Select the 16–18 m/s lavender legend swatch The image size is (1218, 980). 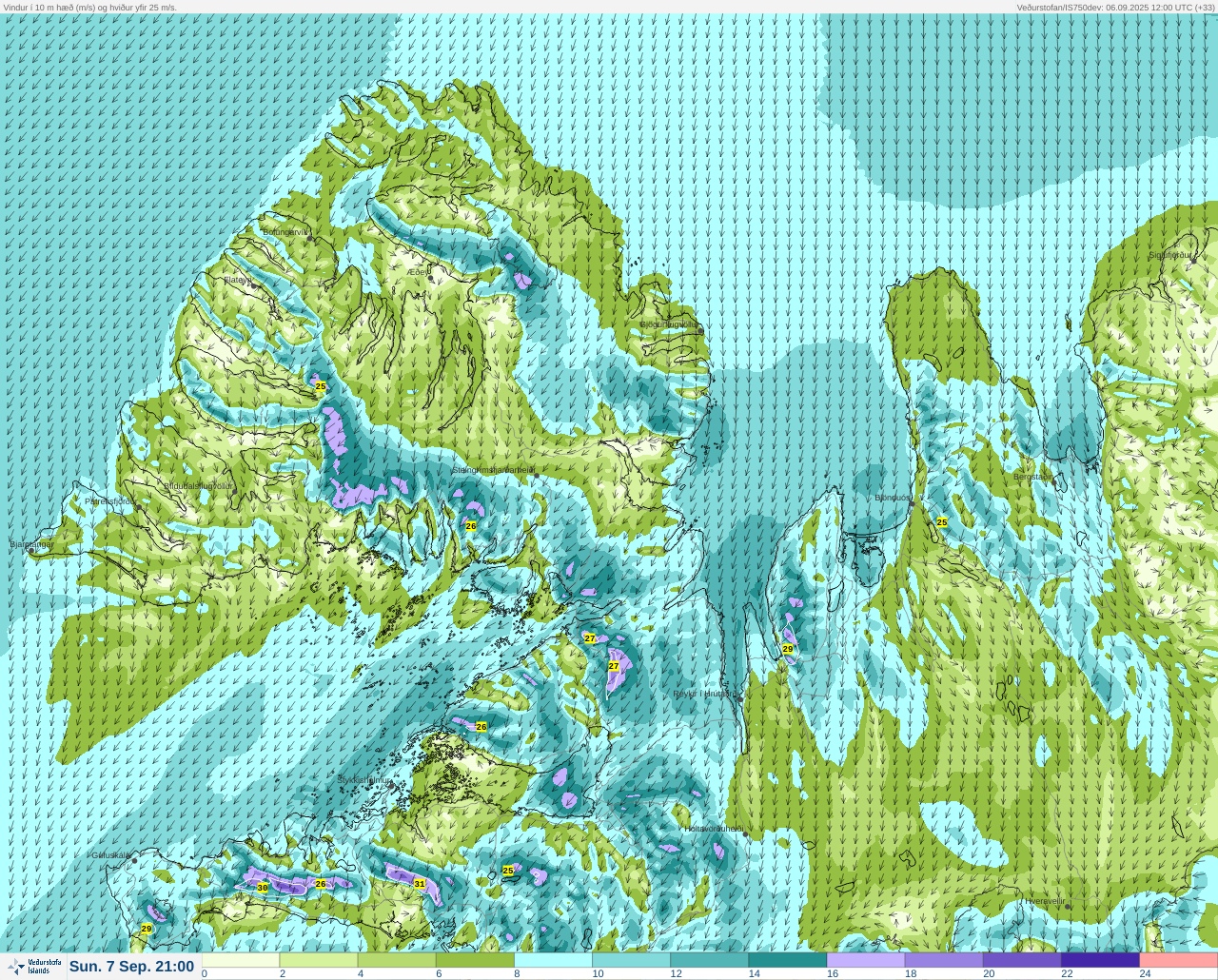866,960
